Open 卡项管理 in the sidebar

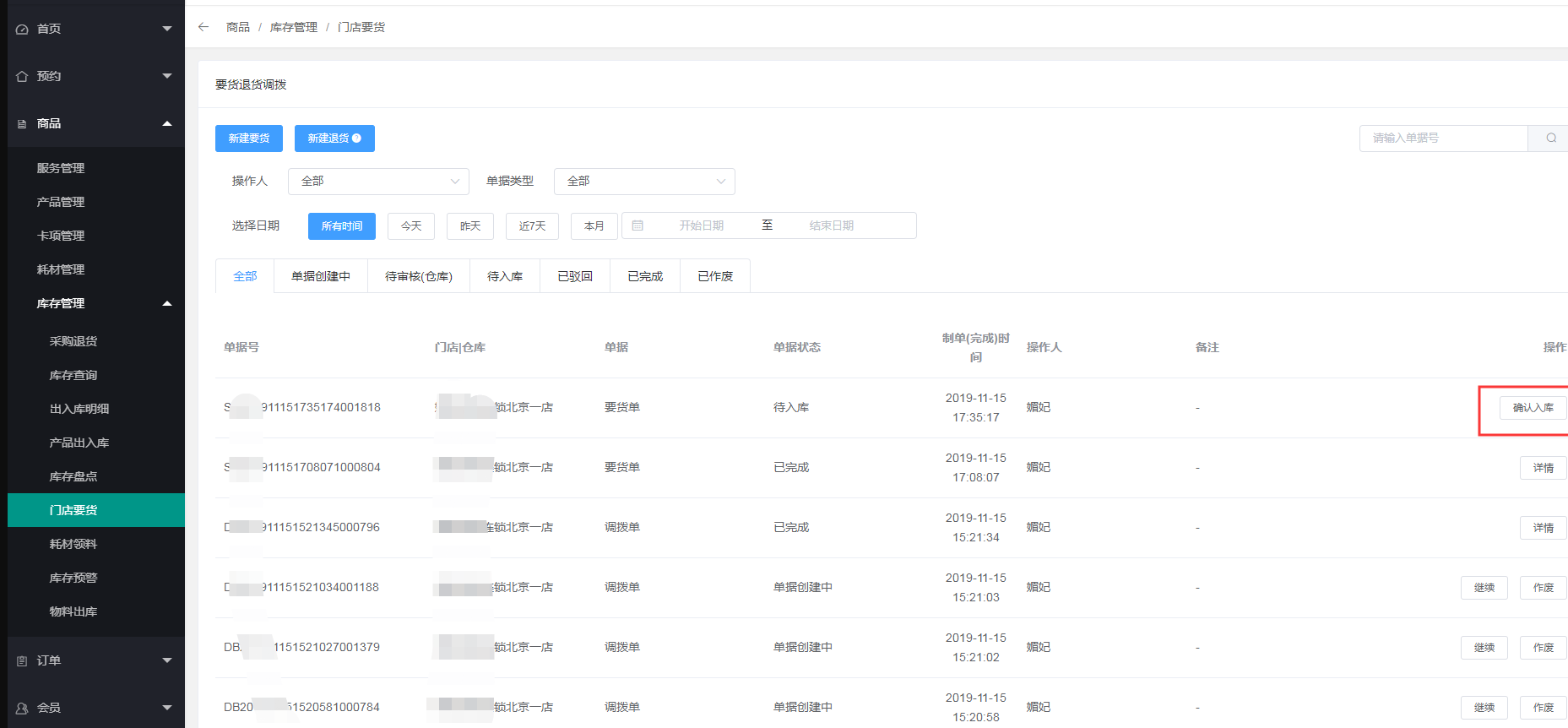click(96, 236)
